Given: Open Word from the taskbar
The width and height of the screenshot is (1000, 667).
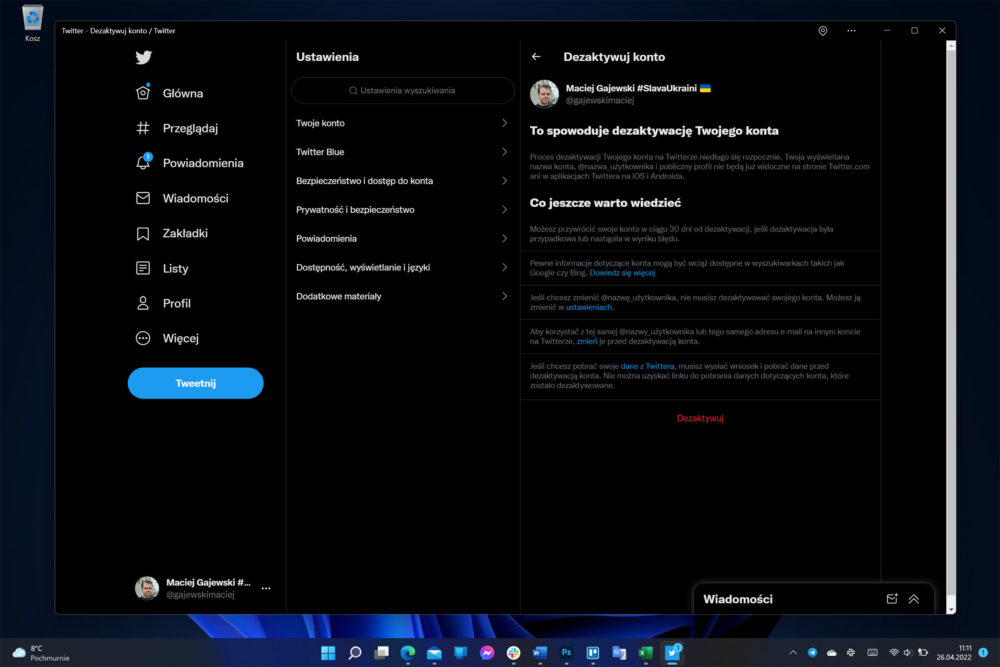Looking at the screenshot, I should pos(540,652).
